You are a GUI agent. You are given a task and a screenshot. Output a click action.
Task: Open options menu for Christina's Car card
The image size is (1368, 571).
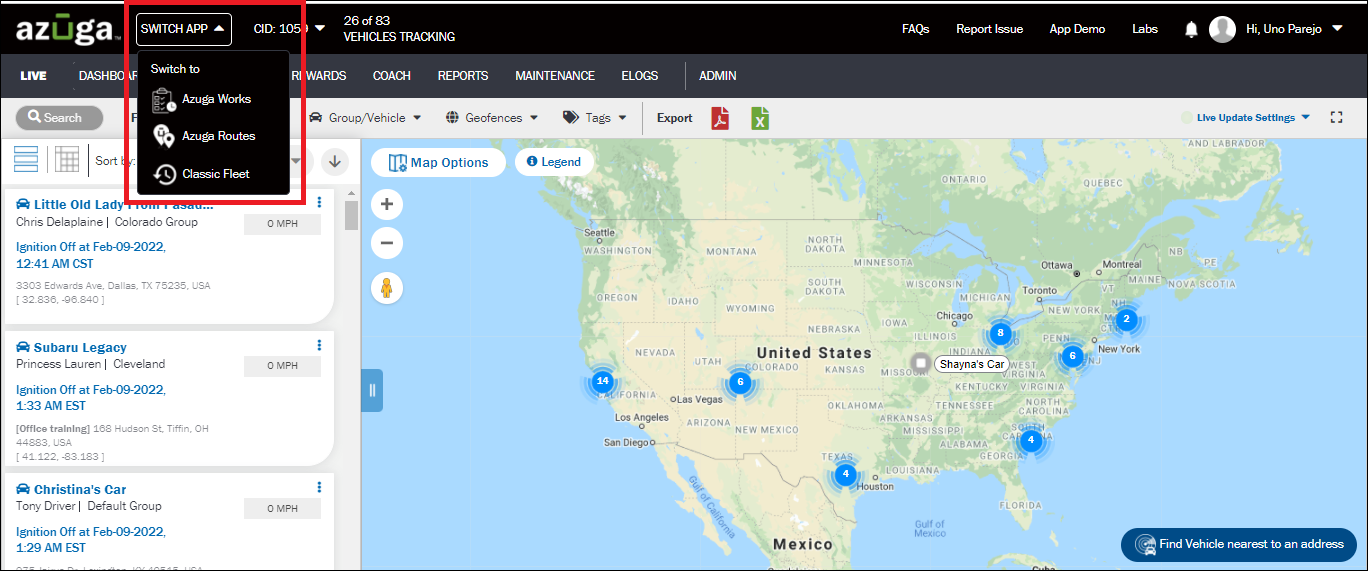click(x=320, y=487)
